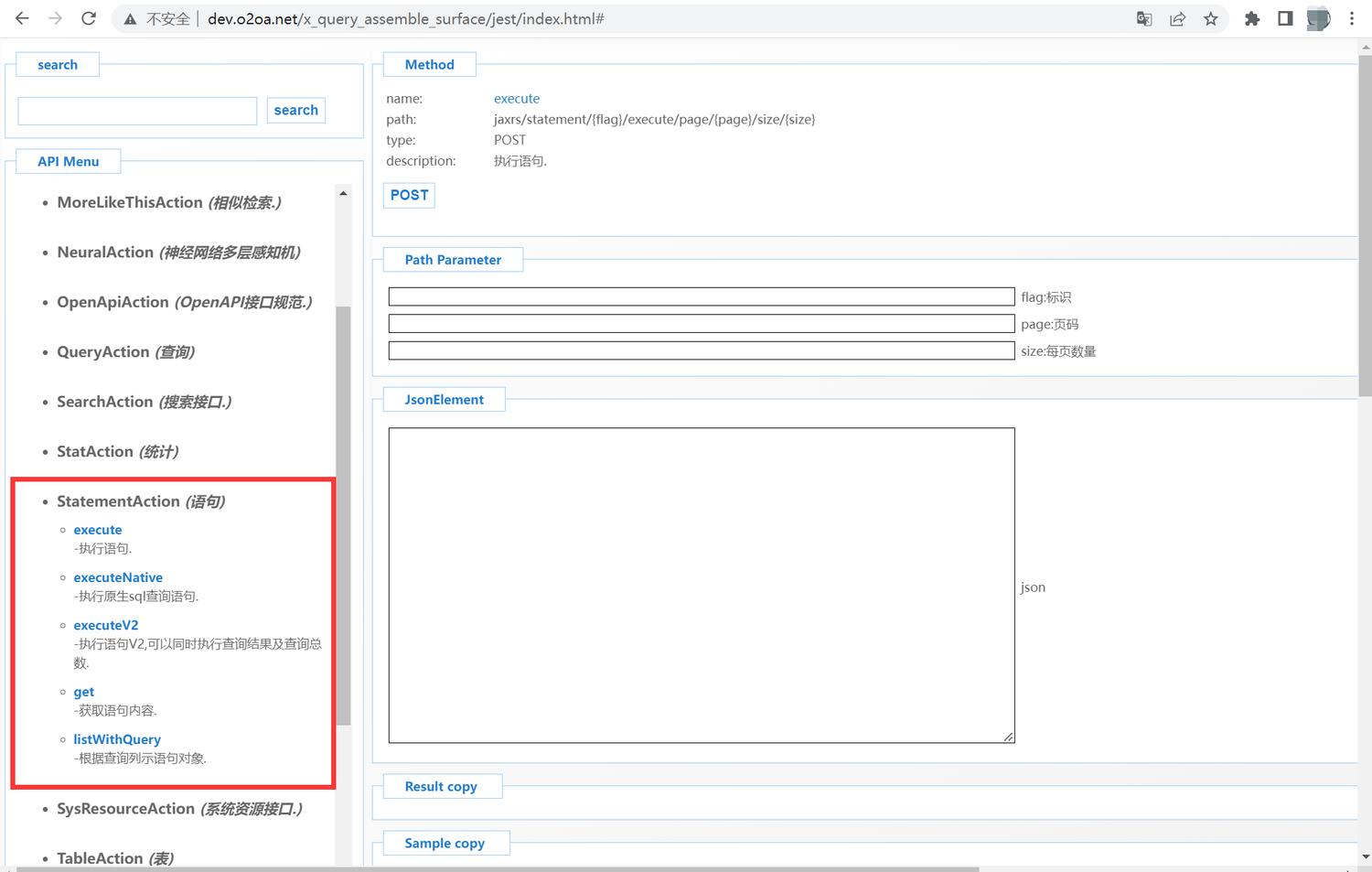This screenshot has width=1372, height=872.
Task: Bookmark this page with star icon
Action: (1211, 18)
